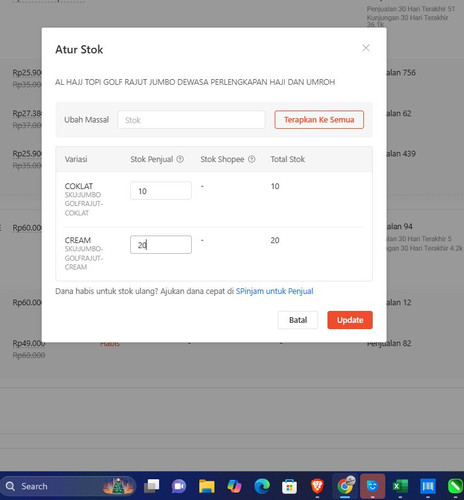This screenshot has width=464, height=500.
Task: Open the Microsoft Store taskbar icon
Action: coord(289,486)
